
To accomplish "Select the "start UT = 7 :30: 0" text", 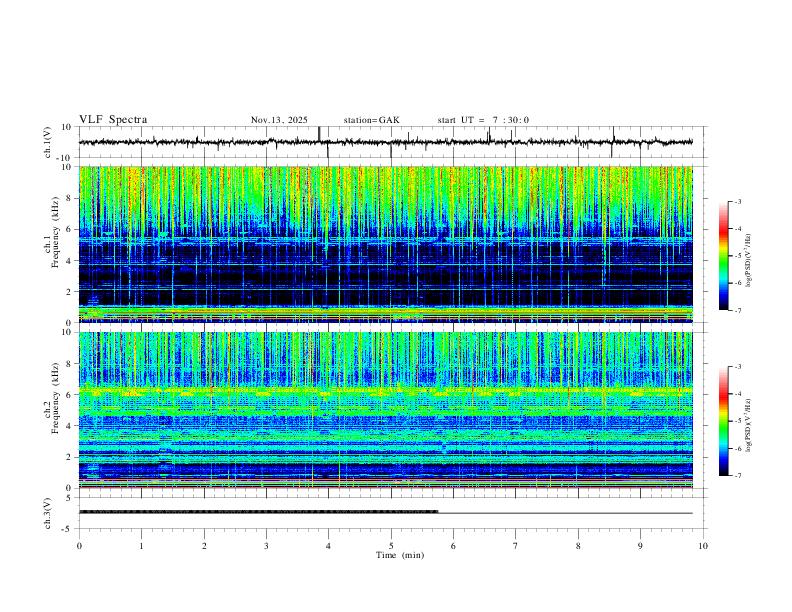I will coord(483,120).
